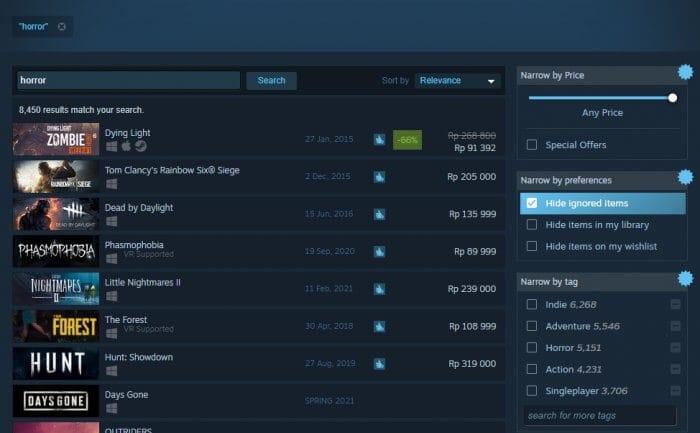Open Tom Clancy's Rainbow Six Siege title
Image resolution: width=700 pixels, height=433 pixels.
coord(172,170)
